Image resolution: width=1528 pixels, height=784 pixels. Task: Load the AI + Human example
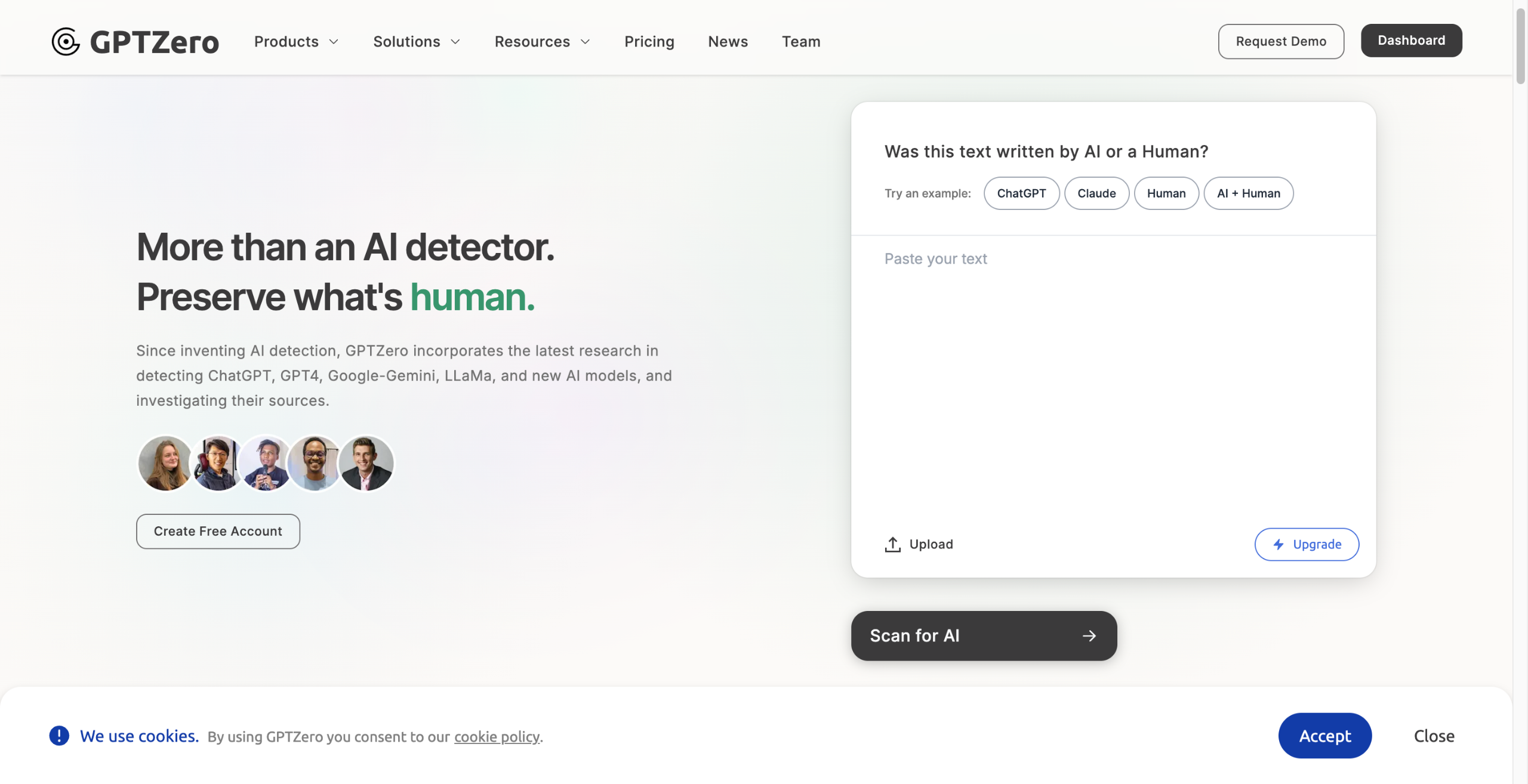point(1249,193)
